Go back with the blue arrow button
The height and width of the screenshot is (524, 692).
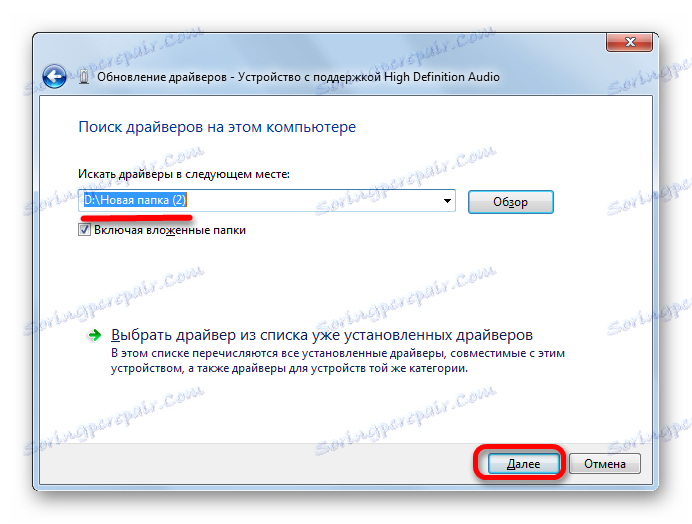pos(54,76)
